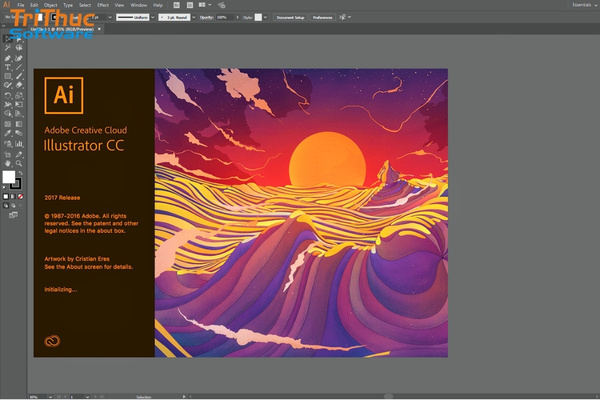Image resolution: width=600 pixels, height=400 pixels.
Task: Open the Object menu
Action: point(50,5)
